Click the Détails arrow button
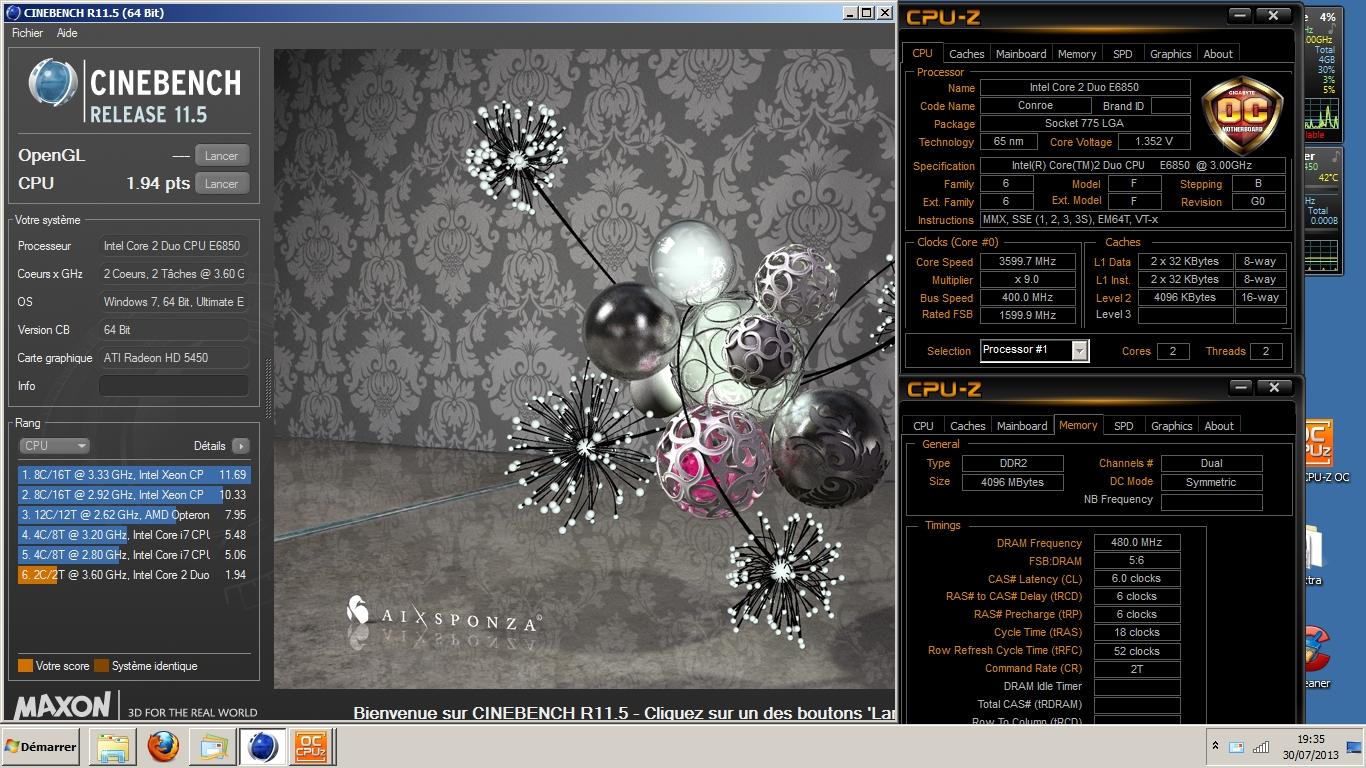This screenshot has width=1366, height=768. point(240,446)
